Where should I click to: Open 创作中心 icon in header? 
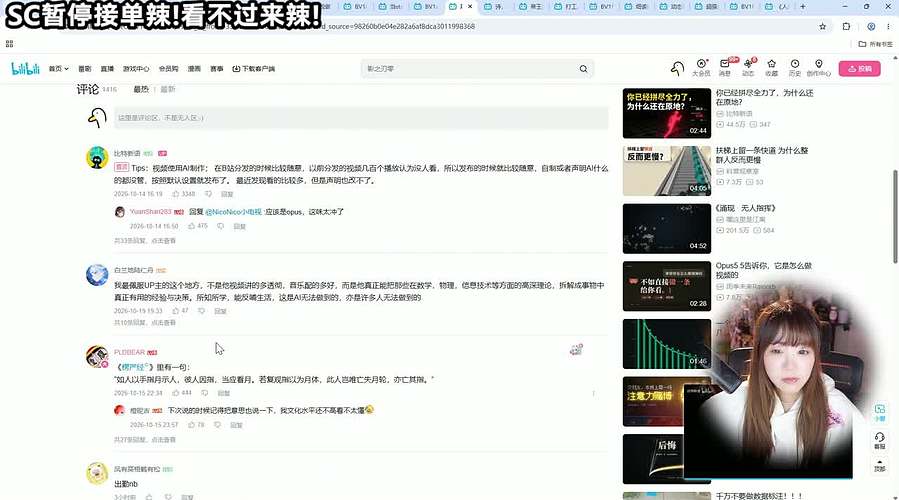(x=819, y=68)
